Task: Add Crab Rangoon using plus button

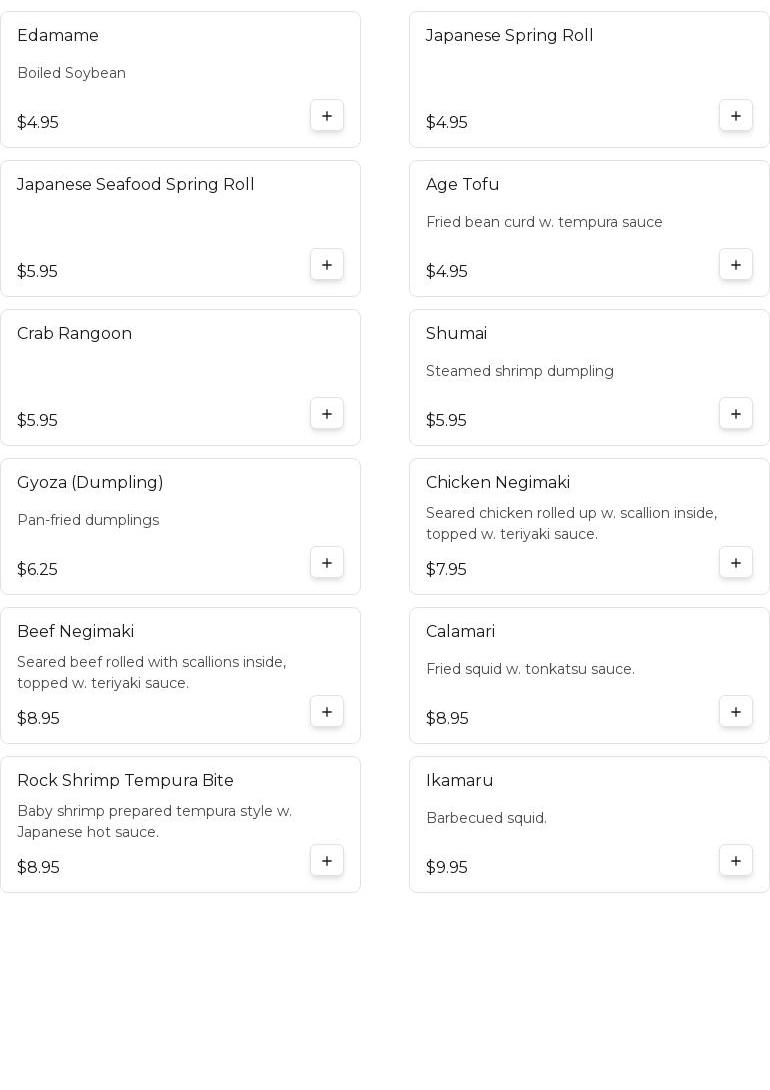Action: [327, 414]
